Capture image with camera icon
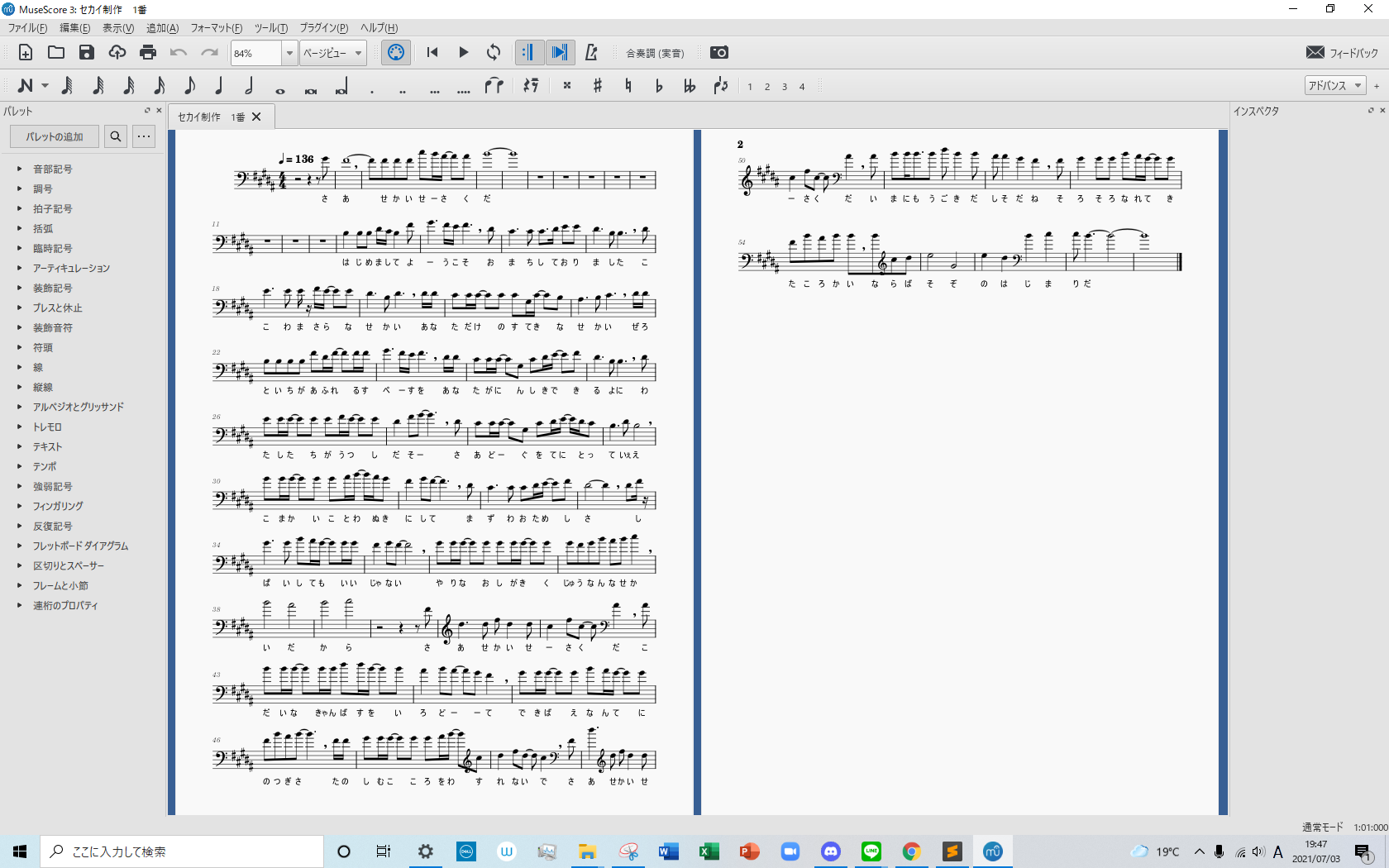Viewport: 1389px width, 868px height. (x=719, y=53)
